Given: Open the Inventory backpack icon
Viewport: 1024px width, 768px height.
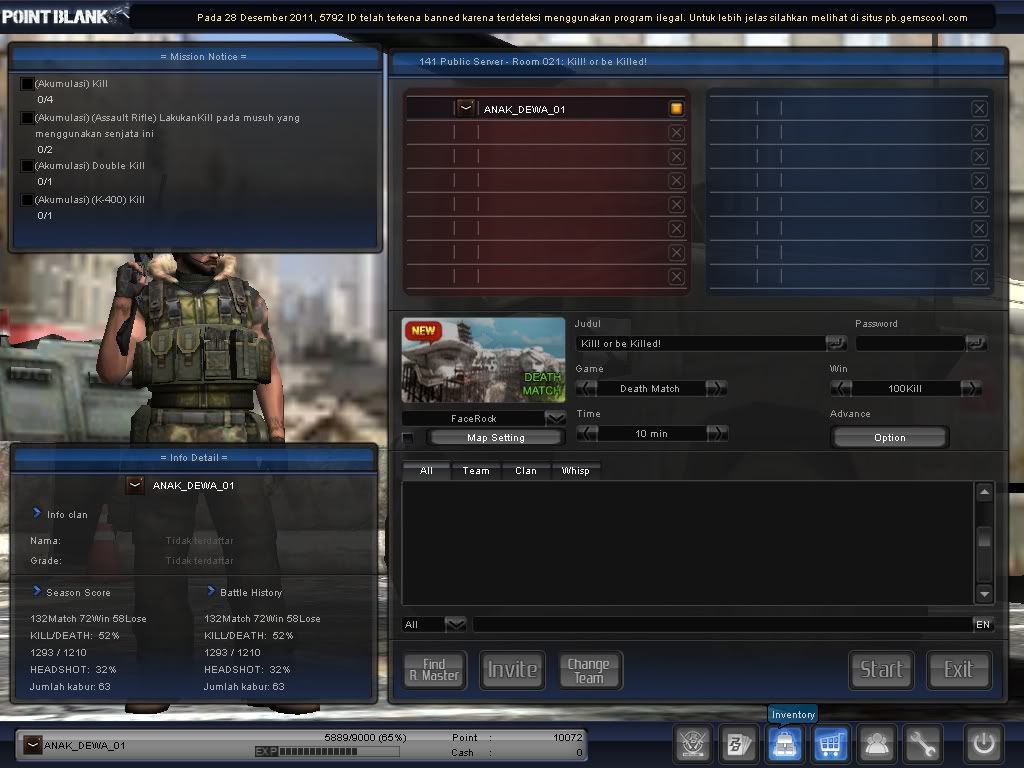Looking at the screenshot, I should (784, 743).
